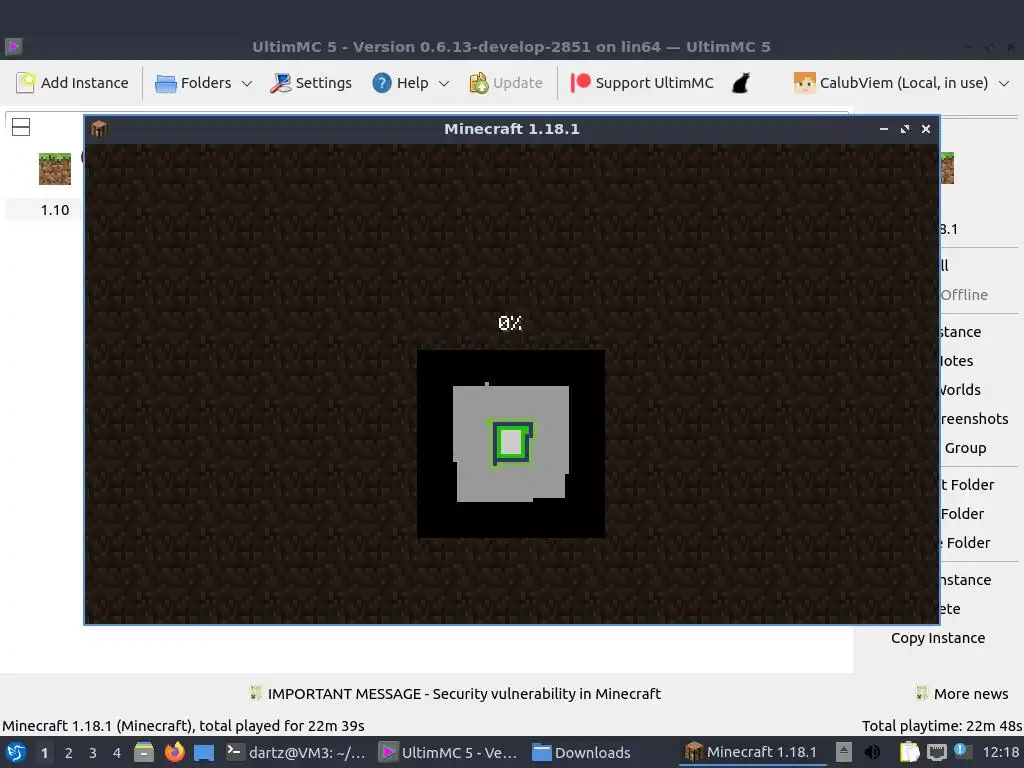The image size is (1024, 768).
Task: Switch to UltimMC 5 taskbar entry
Action: [449, 752]
